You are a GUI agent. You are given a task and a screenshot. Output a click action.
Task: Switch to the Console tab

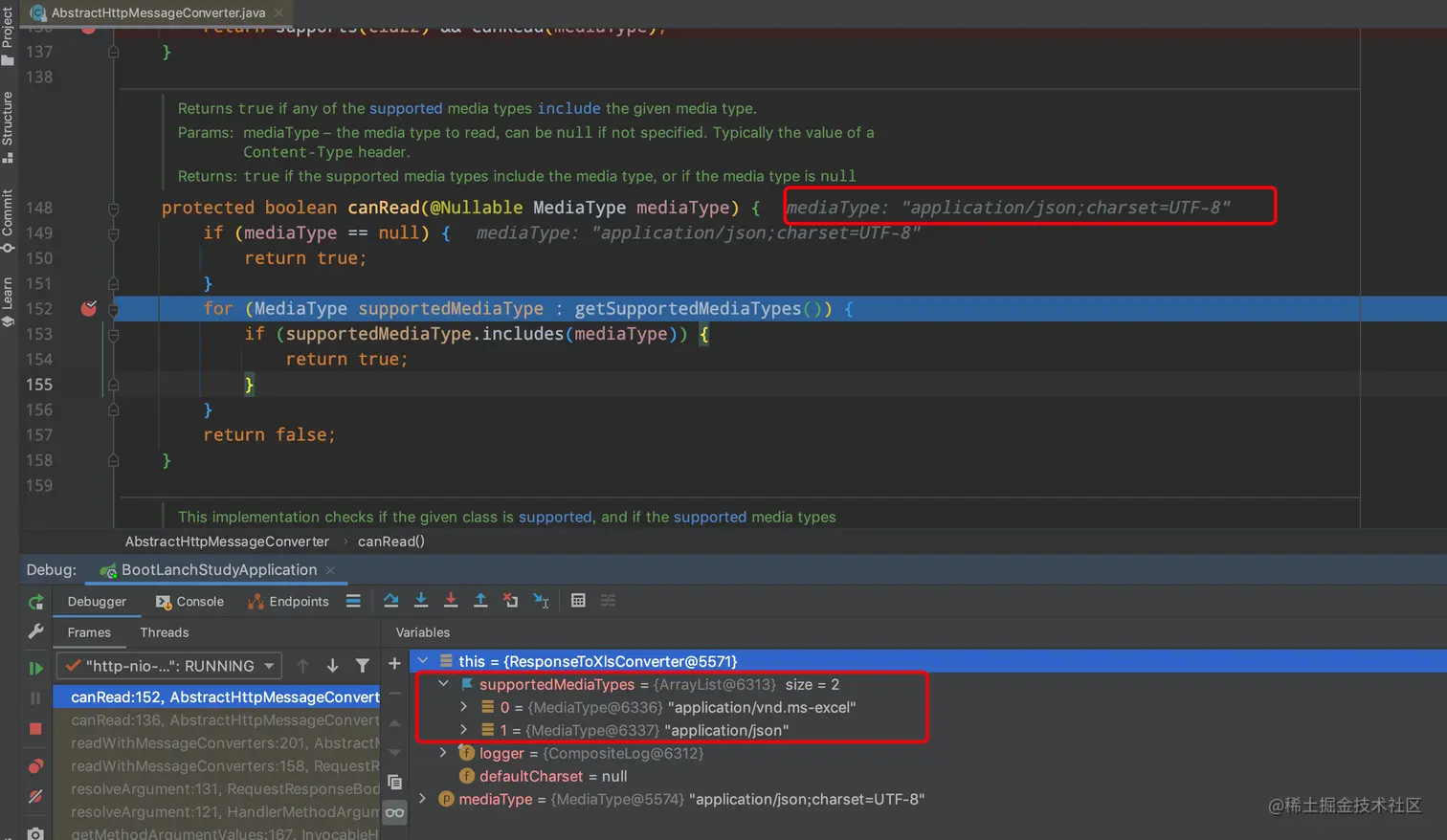[189, 602]
